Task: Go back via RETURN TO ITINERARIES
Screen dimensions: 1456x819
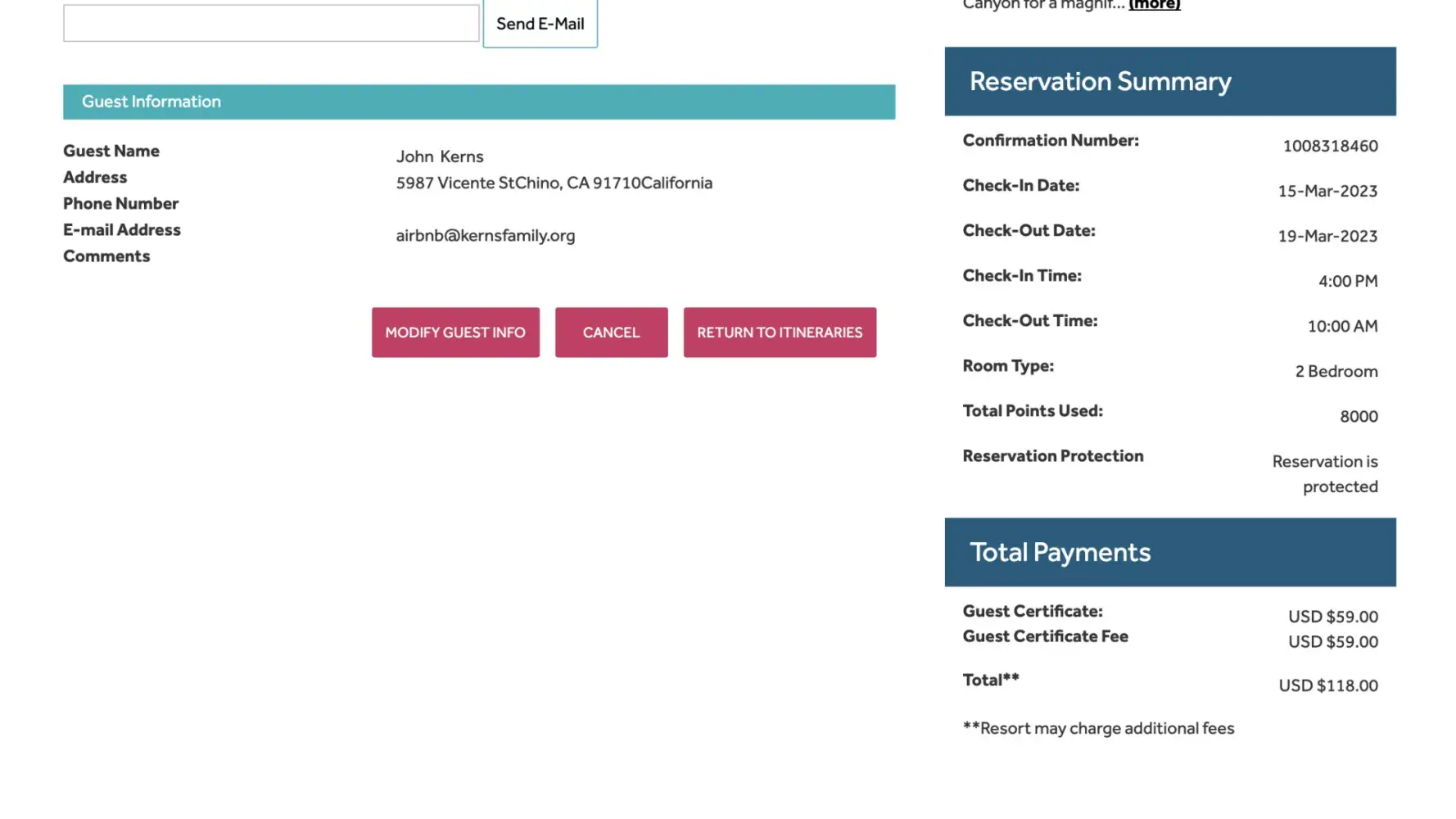Action: [780, 333]
